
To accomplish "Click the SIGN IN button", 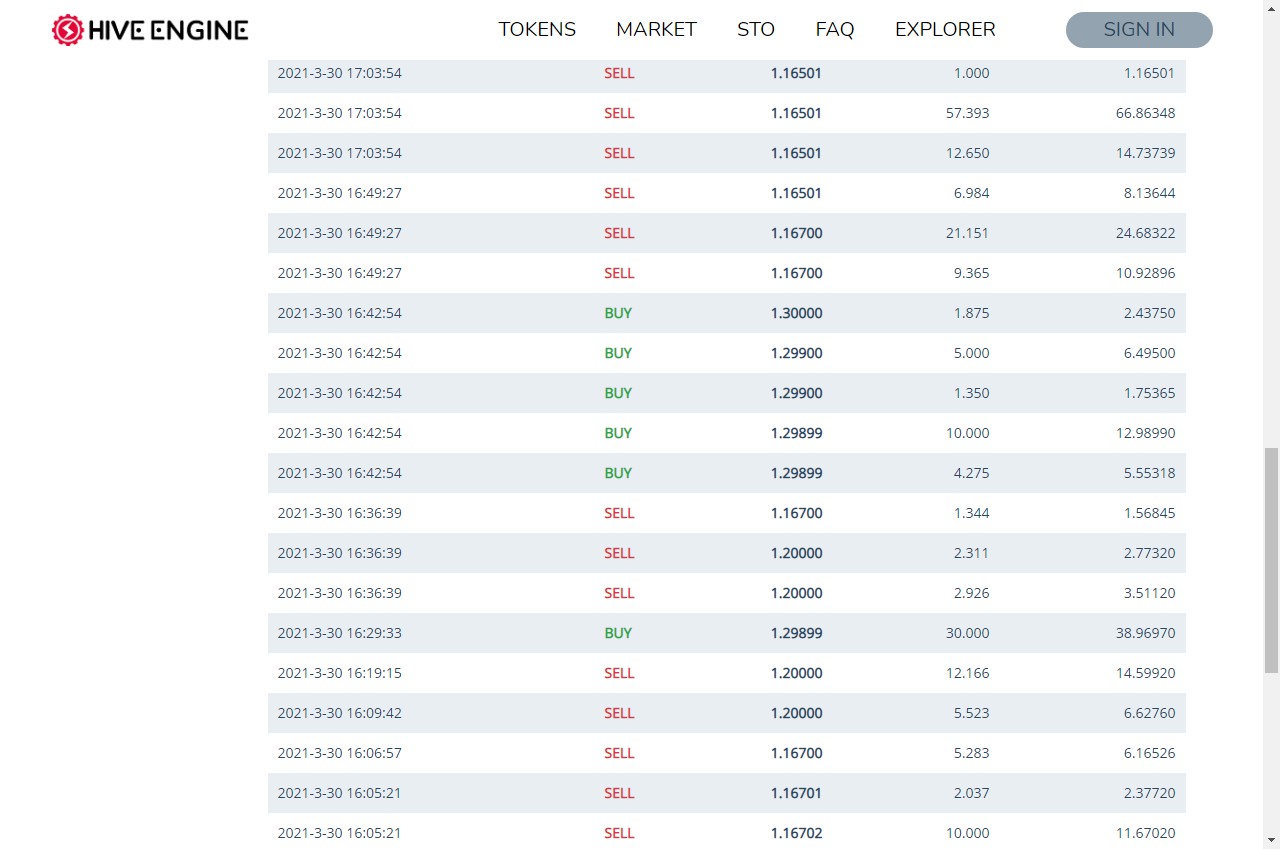I will (x=1139, y=30).
